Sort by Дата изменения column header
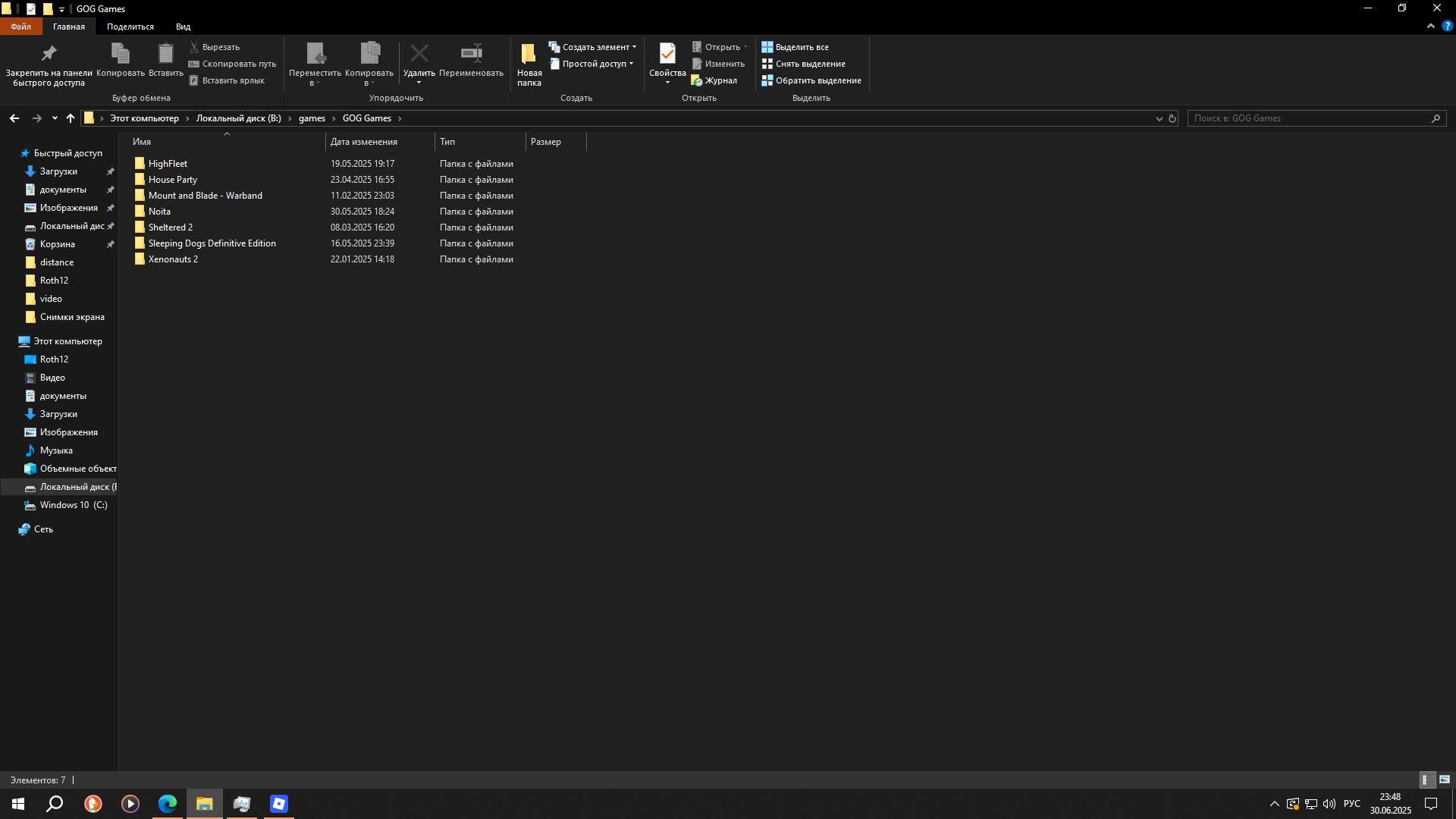 (x=364, y=142)
